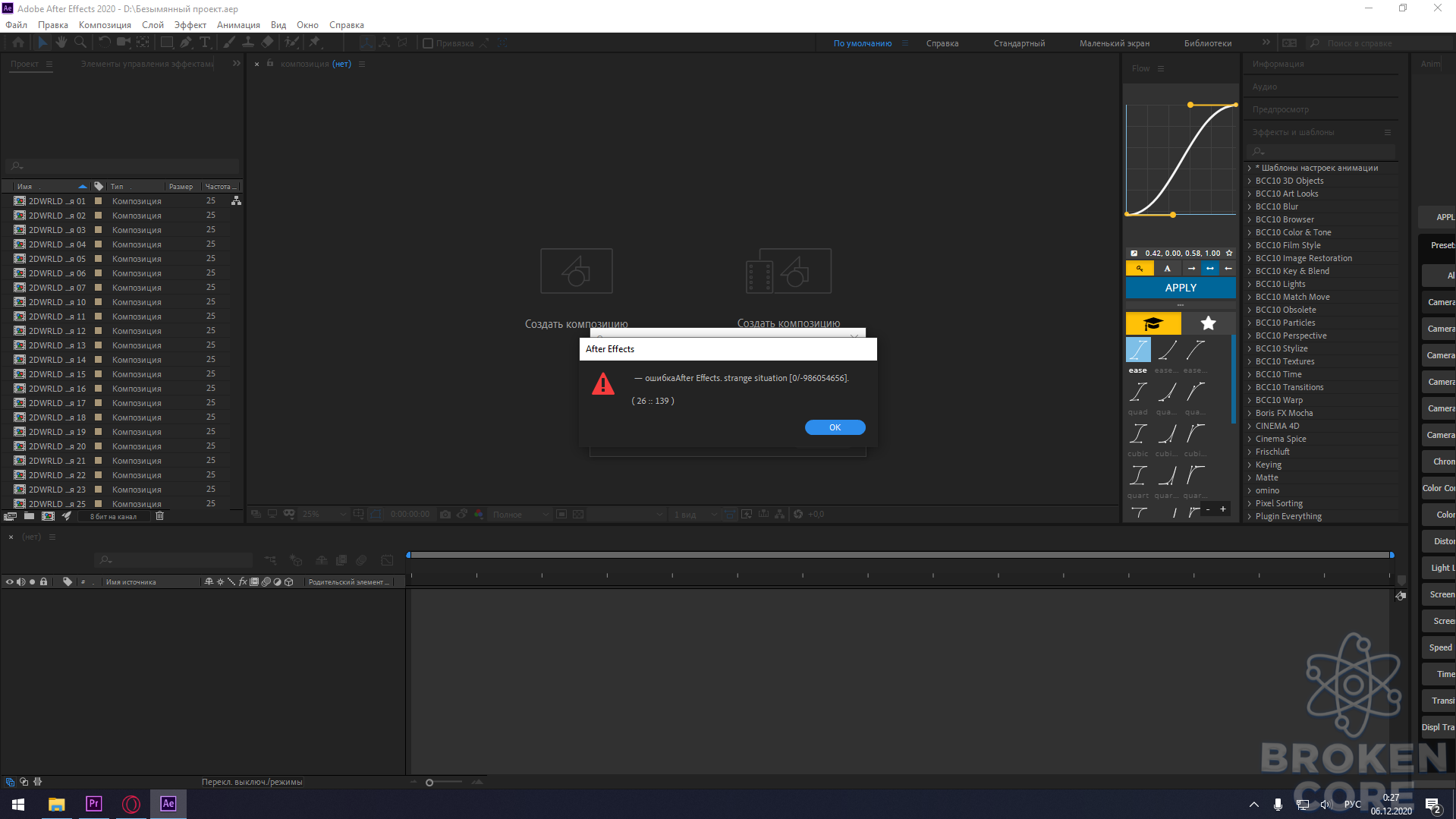1456x819 pixels.
Task: Click the delete trash icon in Project panel
Action: coord(159,516)
